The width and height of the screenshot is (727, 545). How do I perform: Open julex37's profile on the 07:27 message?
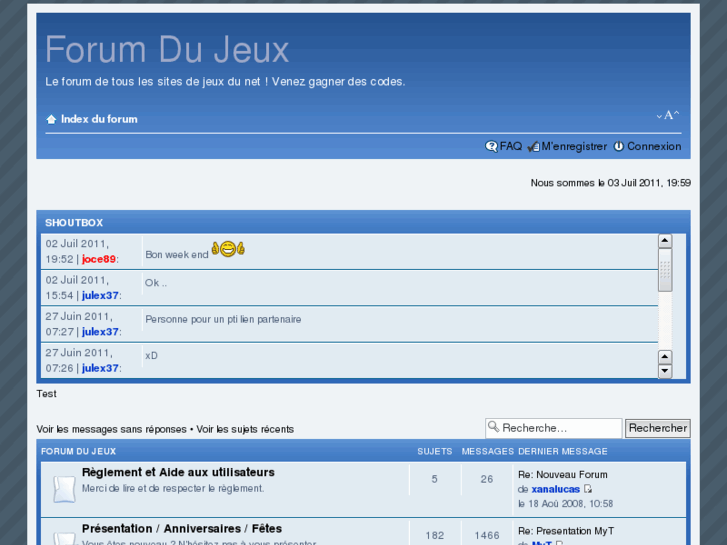[x=100, y=332]
